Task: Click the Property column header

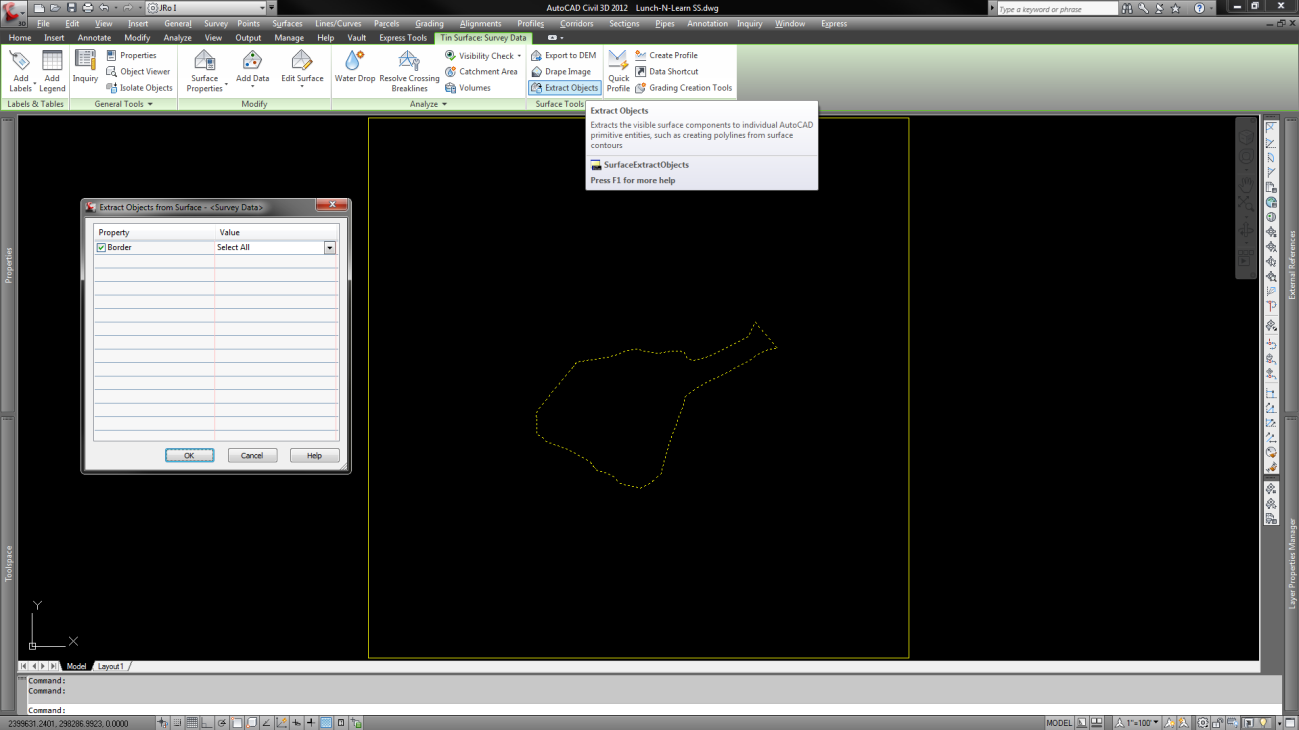Action: click(154, 232)
